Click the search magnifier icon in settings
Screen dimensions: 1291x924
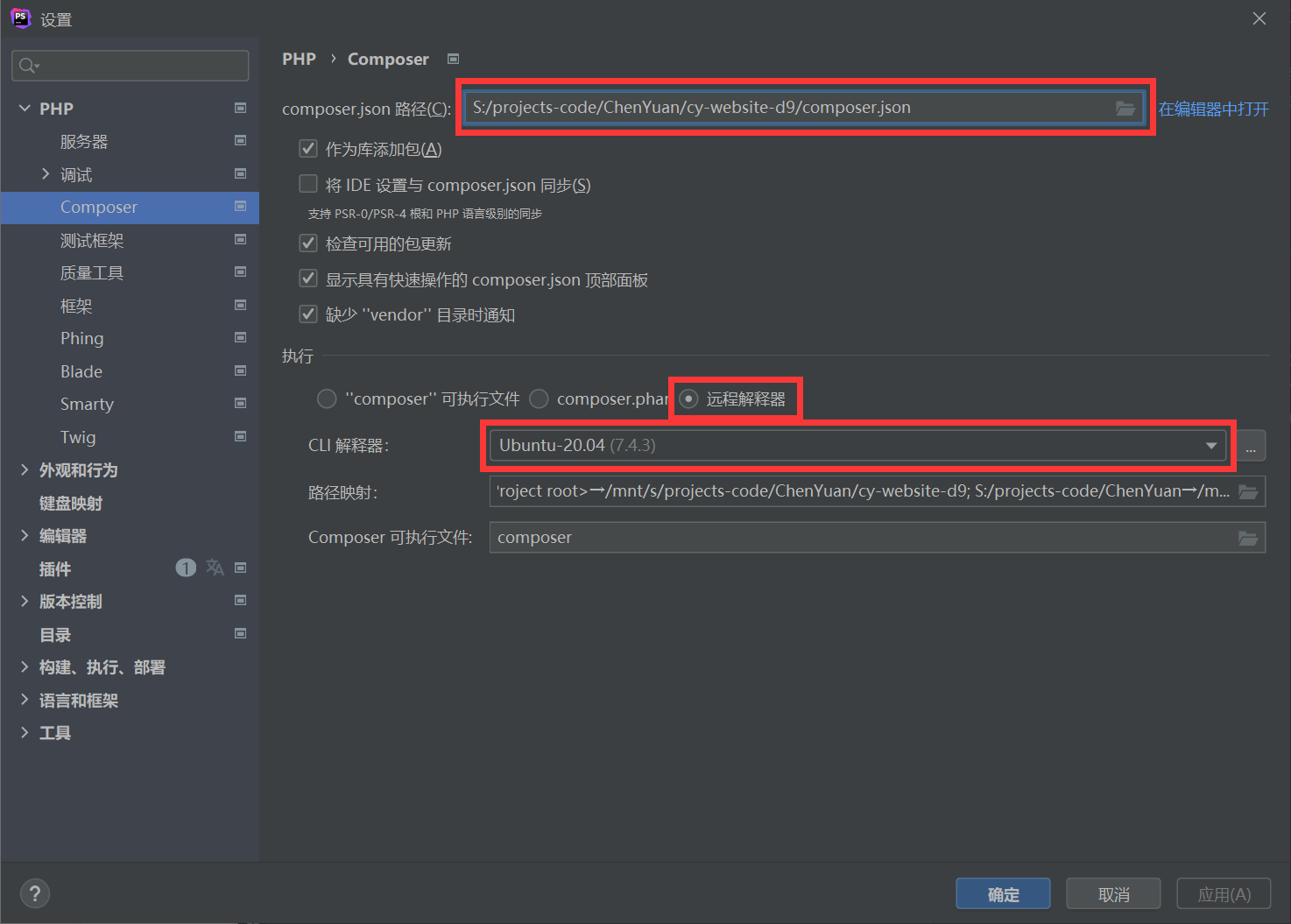tap(28, 66)
